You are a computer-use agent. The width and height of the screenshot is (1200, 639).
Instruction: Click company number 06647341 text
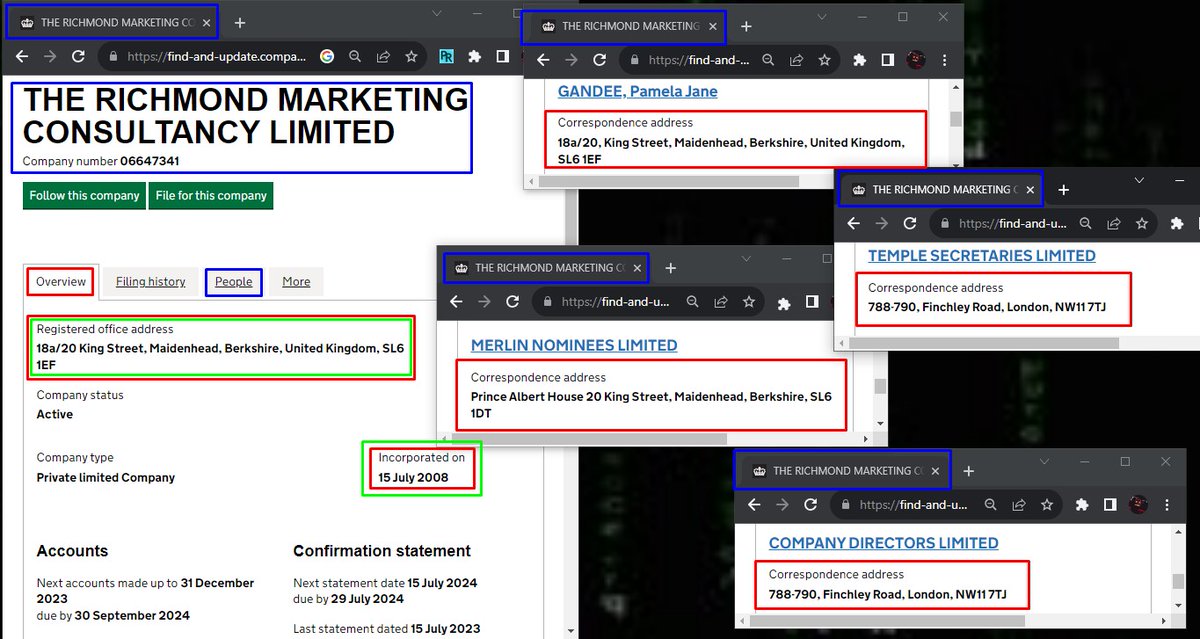tap(150, 161)
